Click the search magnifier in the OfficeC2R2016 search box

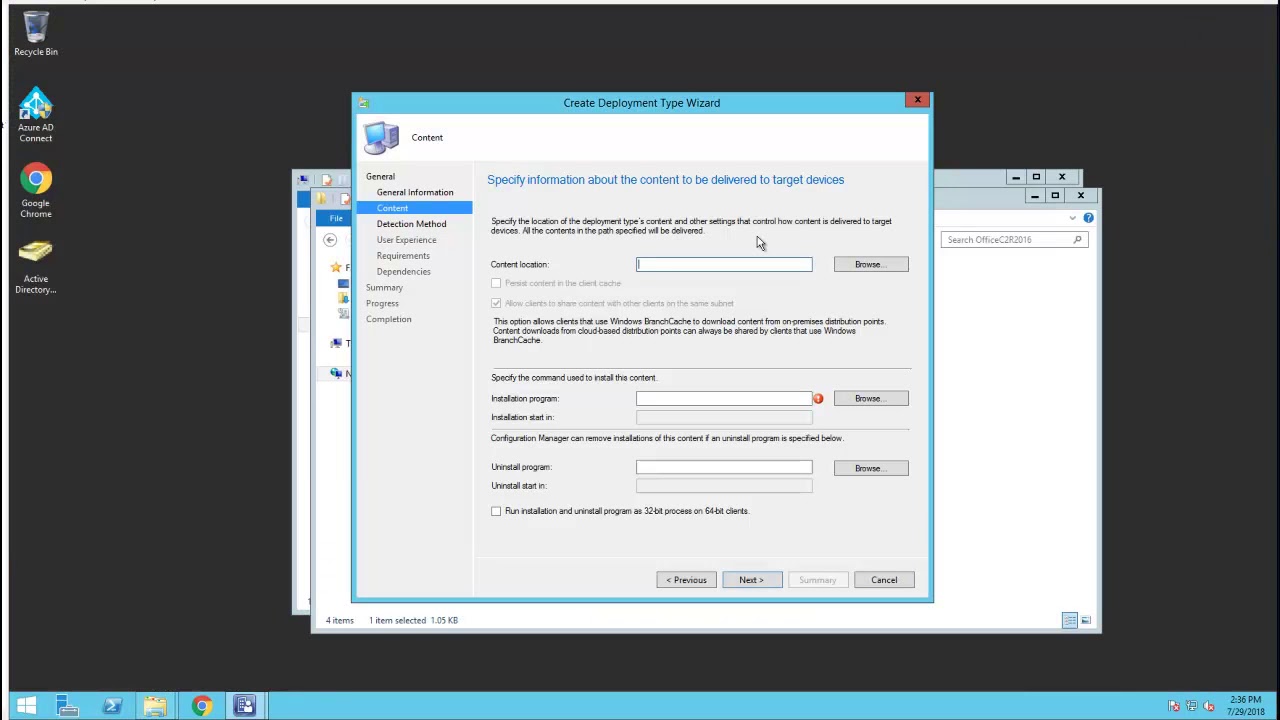pos(1077,240)
